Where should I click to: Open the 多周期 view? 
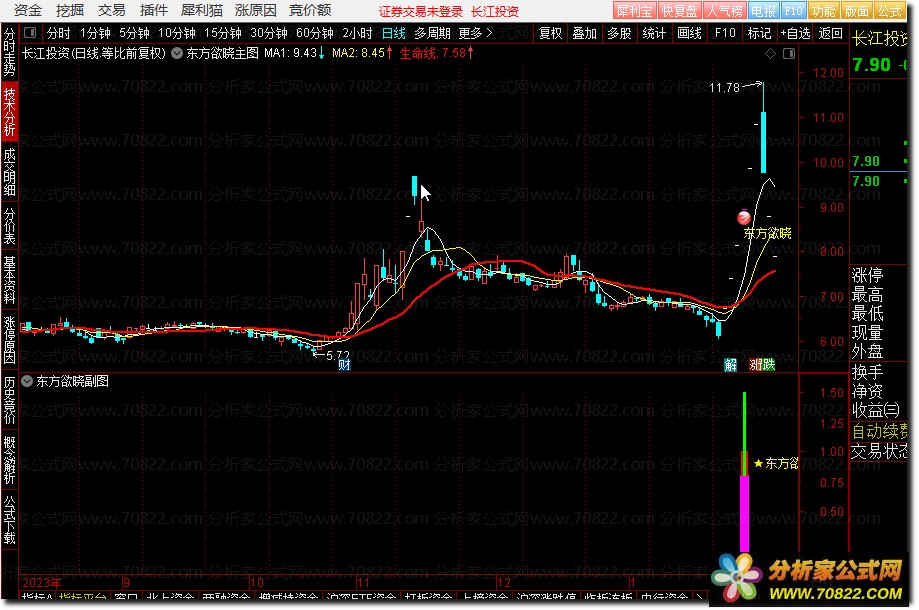click(x=433, y=33)
